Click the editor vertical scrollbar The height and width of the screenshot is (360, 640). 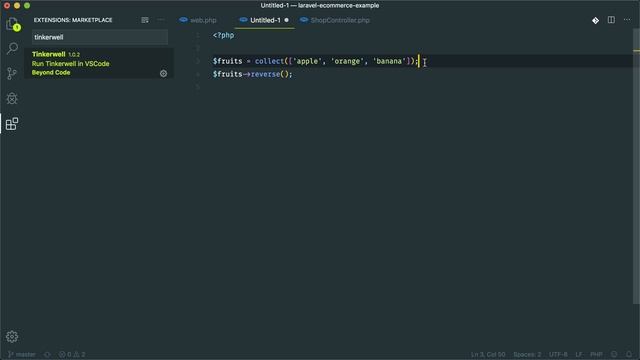pos(636,167)
